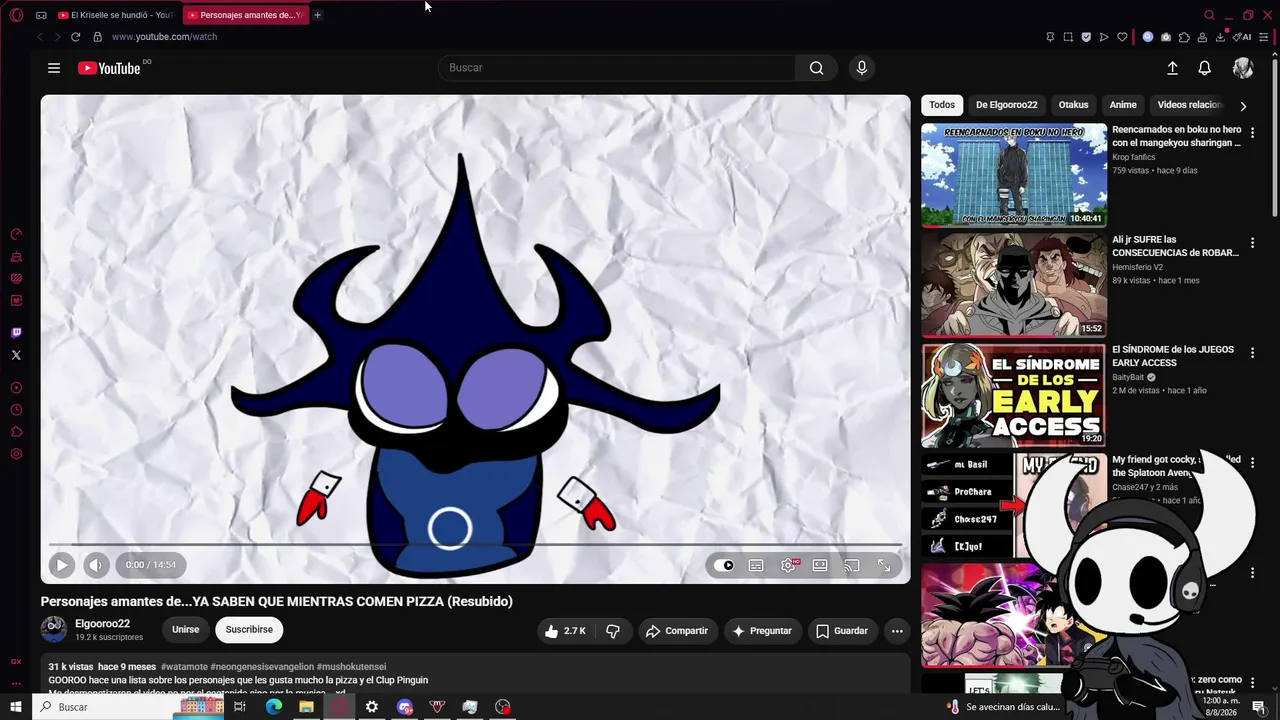This screenshot has height=720, width=1280.
Task: Open a new browser tab
Action: pos(318,15)
